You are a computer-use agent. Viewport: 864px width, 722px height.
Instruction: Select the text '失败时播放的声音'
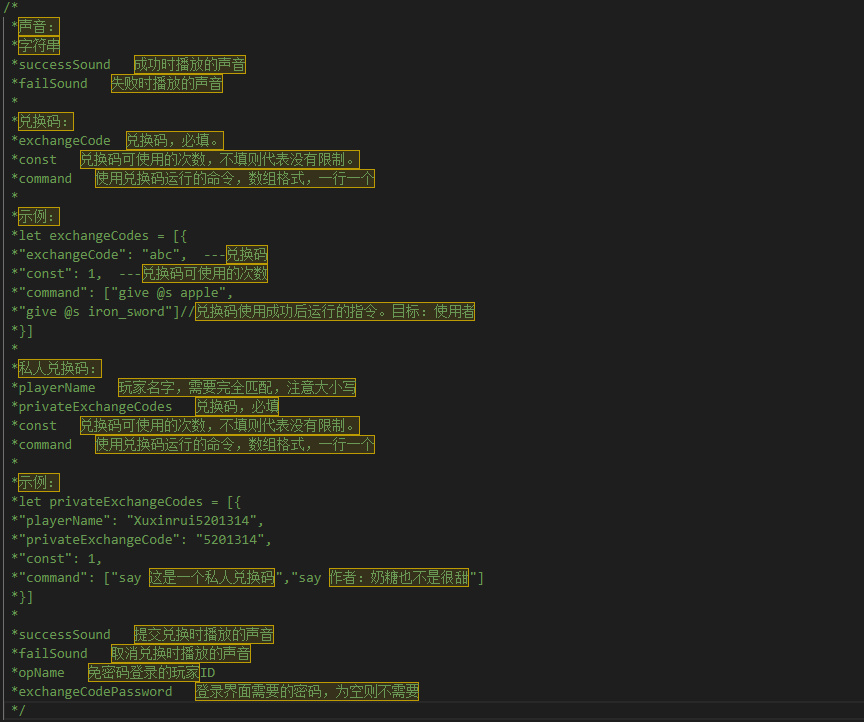click(167, 84)
